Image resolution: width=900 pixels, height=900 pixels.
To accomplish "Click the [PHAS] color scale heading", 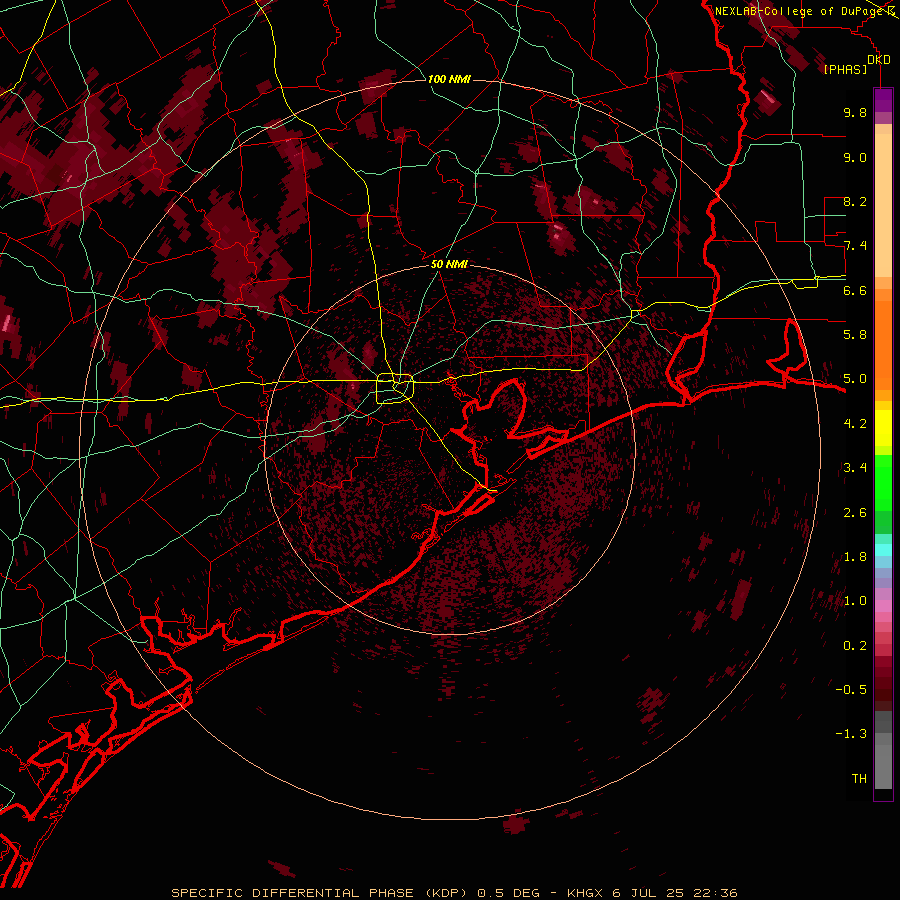I will pos(845,70).
